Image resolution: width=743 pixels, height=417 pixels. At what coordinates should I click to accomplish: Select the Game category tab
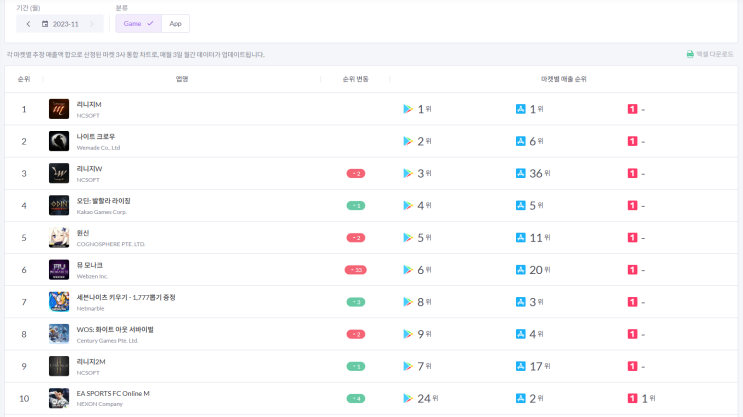pos(138,23)
